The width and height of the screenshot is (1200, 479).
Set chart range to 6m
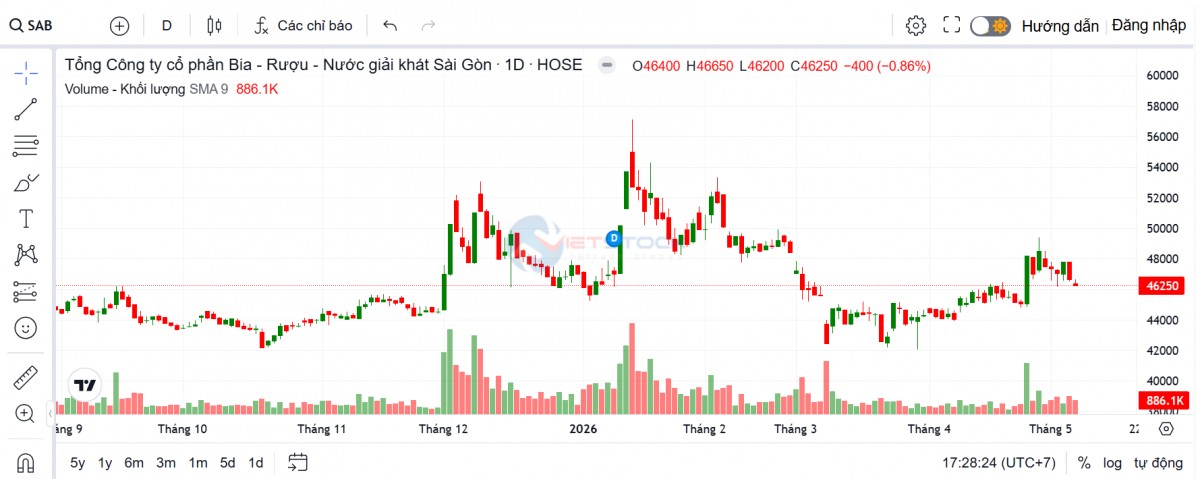134,462
